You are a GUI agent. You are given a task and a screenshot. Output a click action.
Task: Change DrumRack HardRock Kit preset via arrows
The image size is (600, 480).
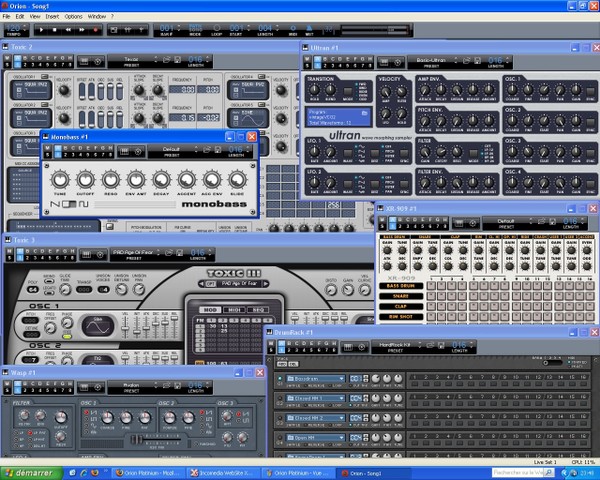420,345
